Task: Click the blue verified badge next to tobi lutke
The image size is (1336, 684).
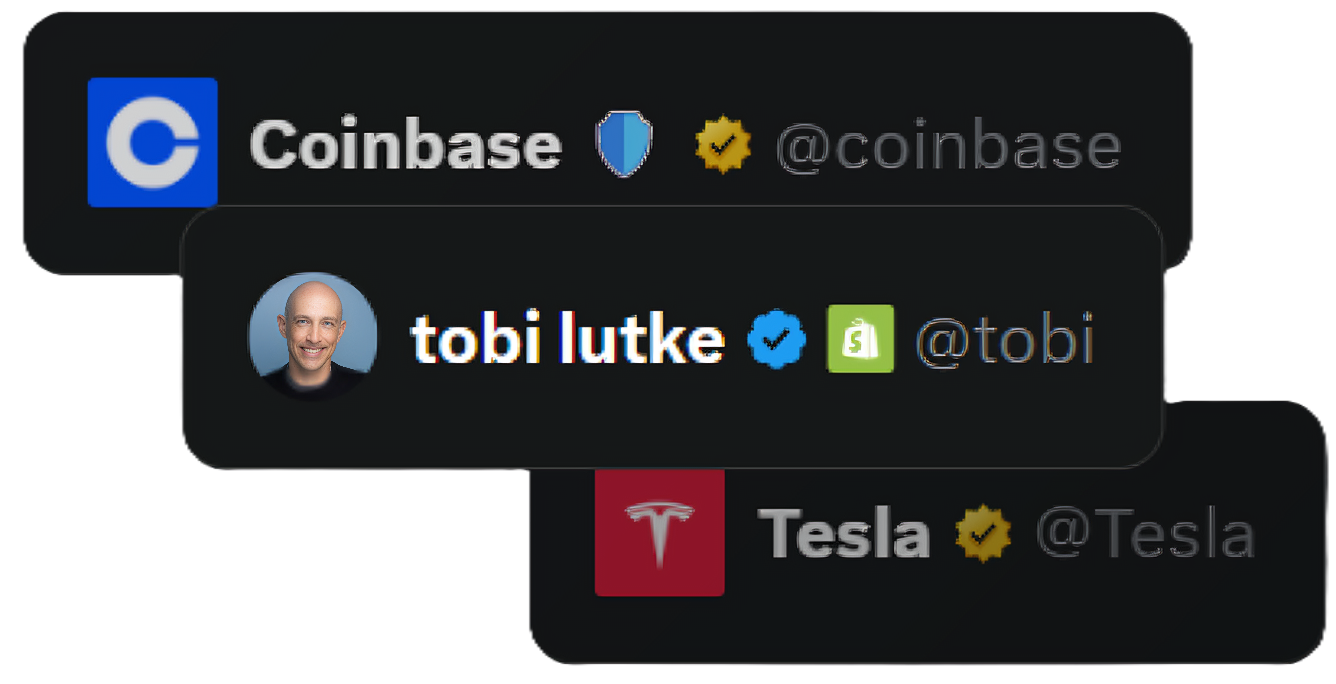Action: click(x=777, y=339)
